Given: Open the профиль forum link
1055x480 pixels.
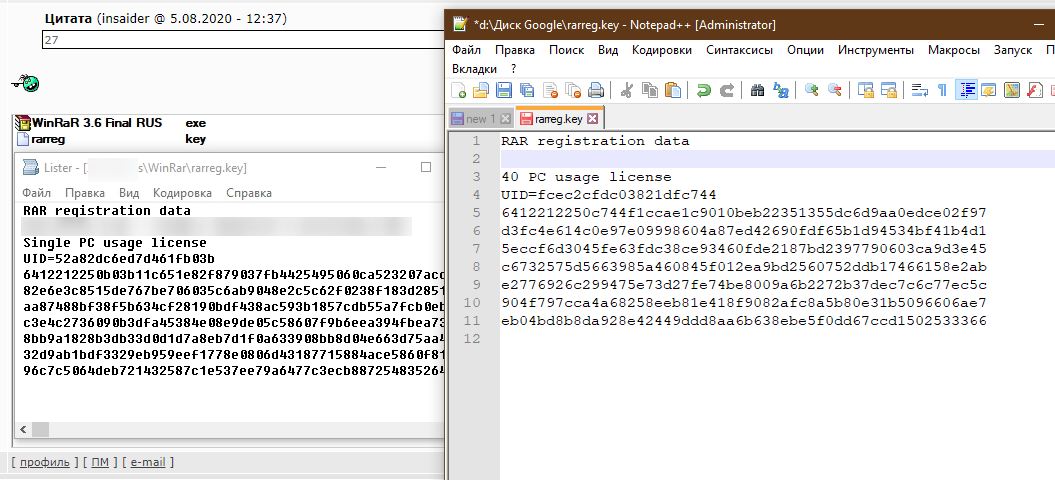Looking at the screenshot, I should point(44,462).
